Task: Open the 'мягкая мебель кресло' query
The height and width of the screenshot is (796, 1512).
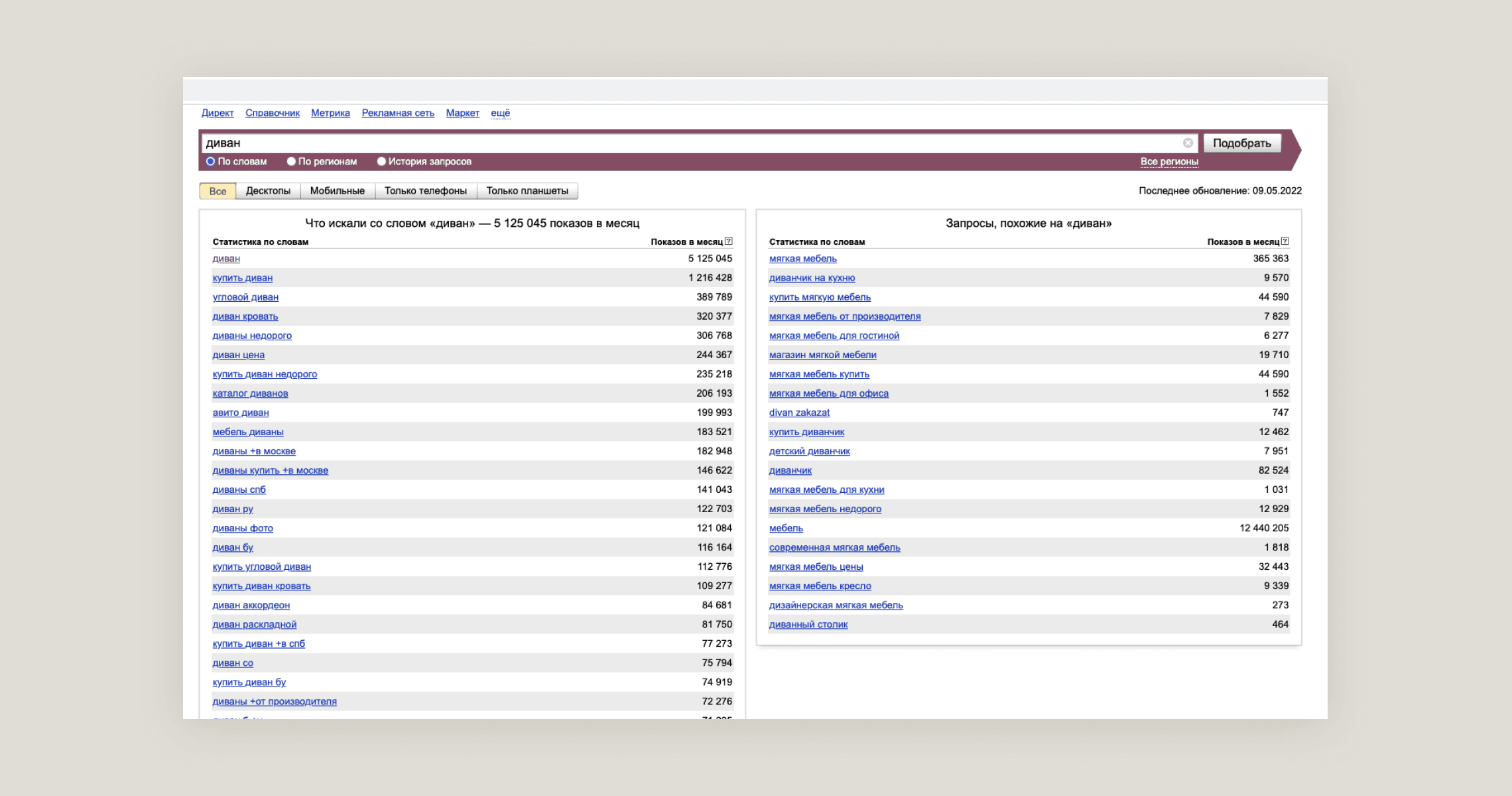Action: tap(820, 586)
